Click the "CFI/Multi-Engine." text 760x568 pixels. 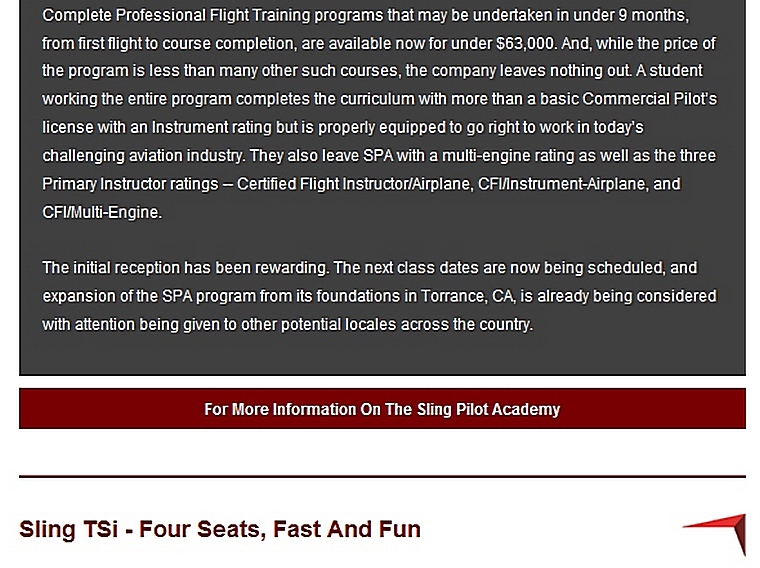point(102,212)
